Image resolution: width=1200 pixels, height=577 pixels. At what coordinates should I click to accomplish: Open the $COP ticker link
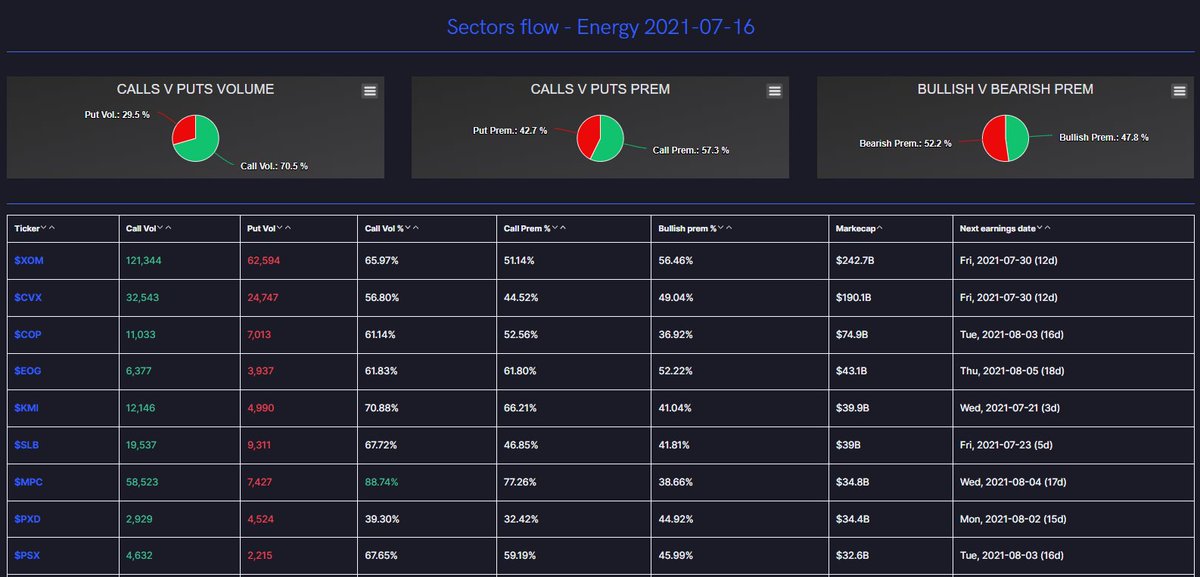28,334
